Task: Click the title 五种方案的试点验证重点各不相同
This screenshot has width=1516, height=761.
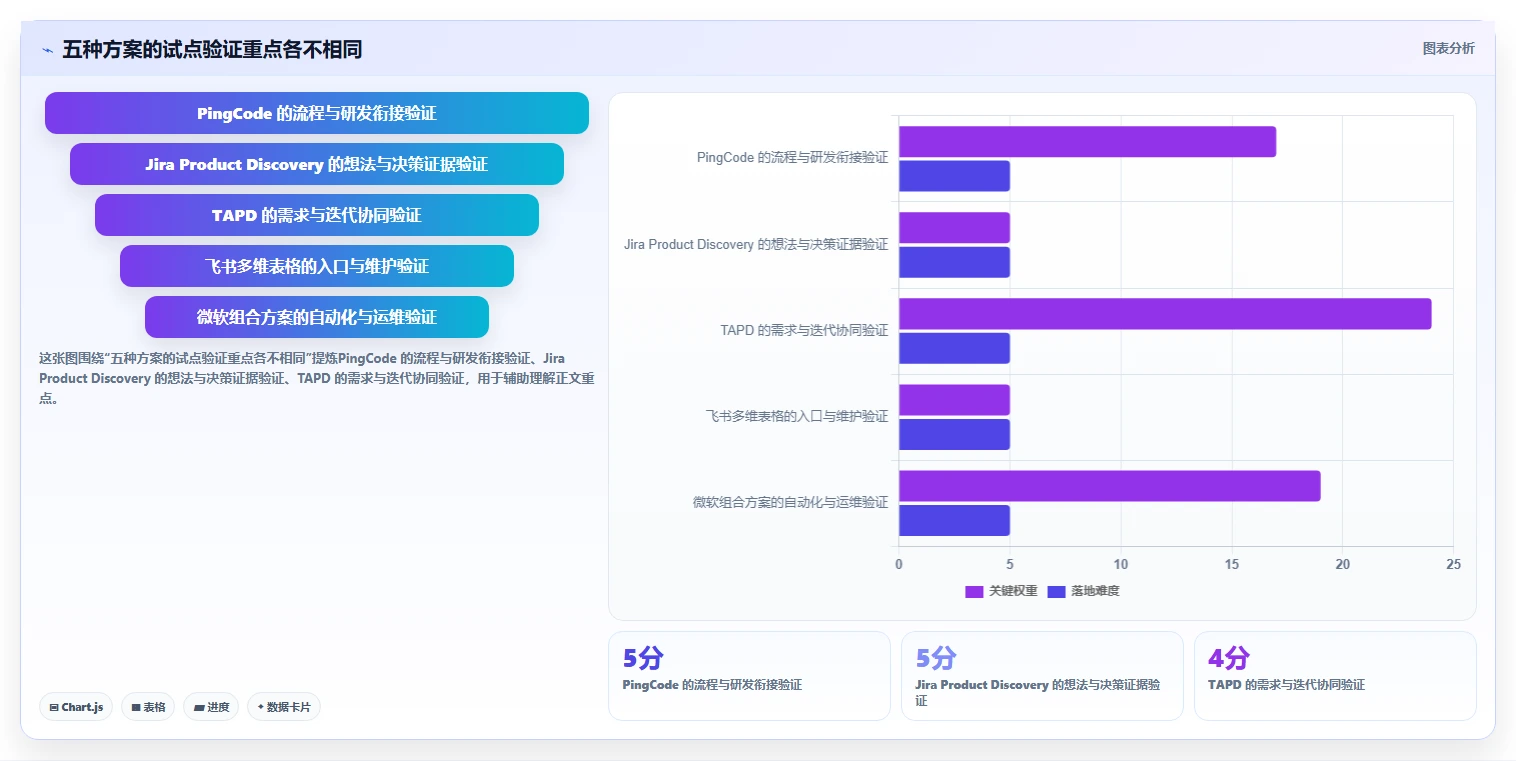Action: pos(212,49)
